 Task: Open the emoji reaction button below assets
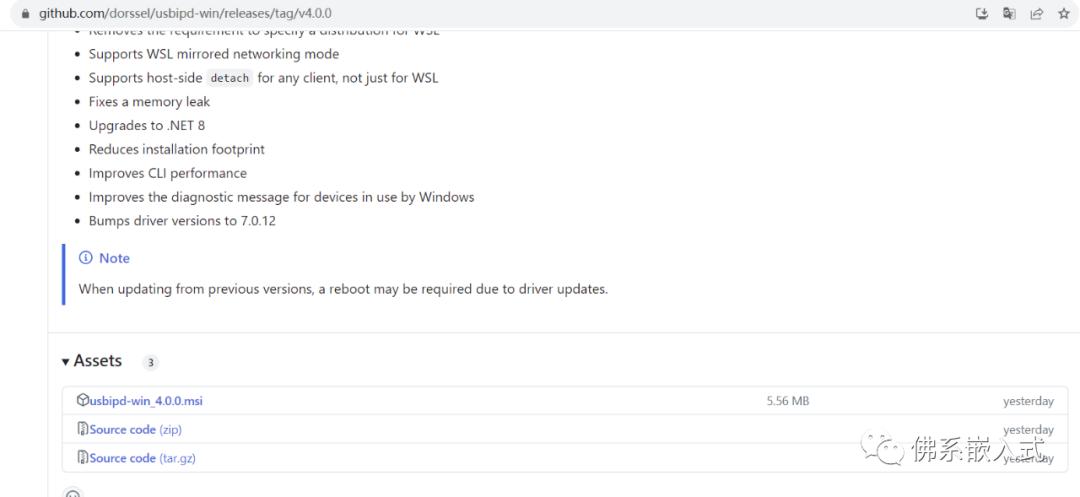tap(72, 493)
